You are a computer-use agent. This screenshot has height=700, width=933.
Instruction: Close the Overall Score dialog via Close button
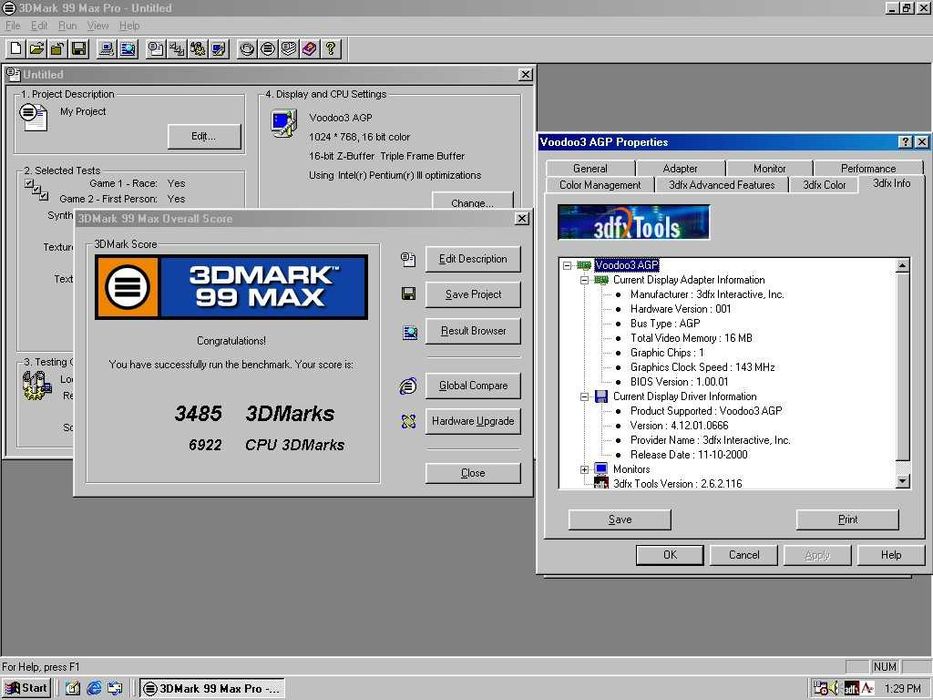click(x=473, y=473)
